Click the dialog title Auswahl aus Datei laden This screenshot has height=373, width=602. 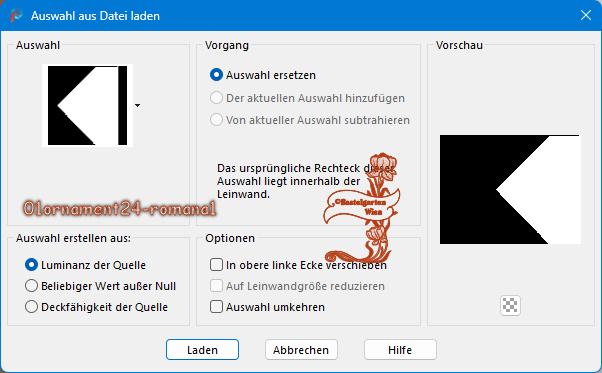pyautogui.click(x=95, y=16)
